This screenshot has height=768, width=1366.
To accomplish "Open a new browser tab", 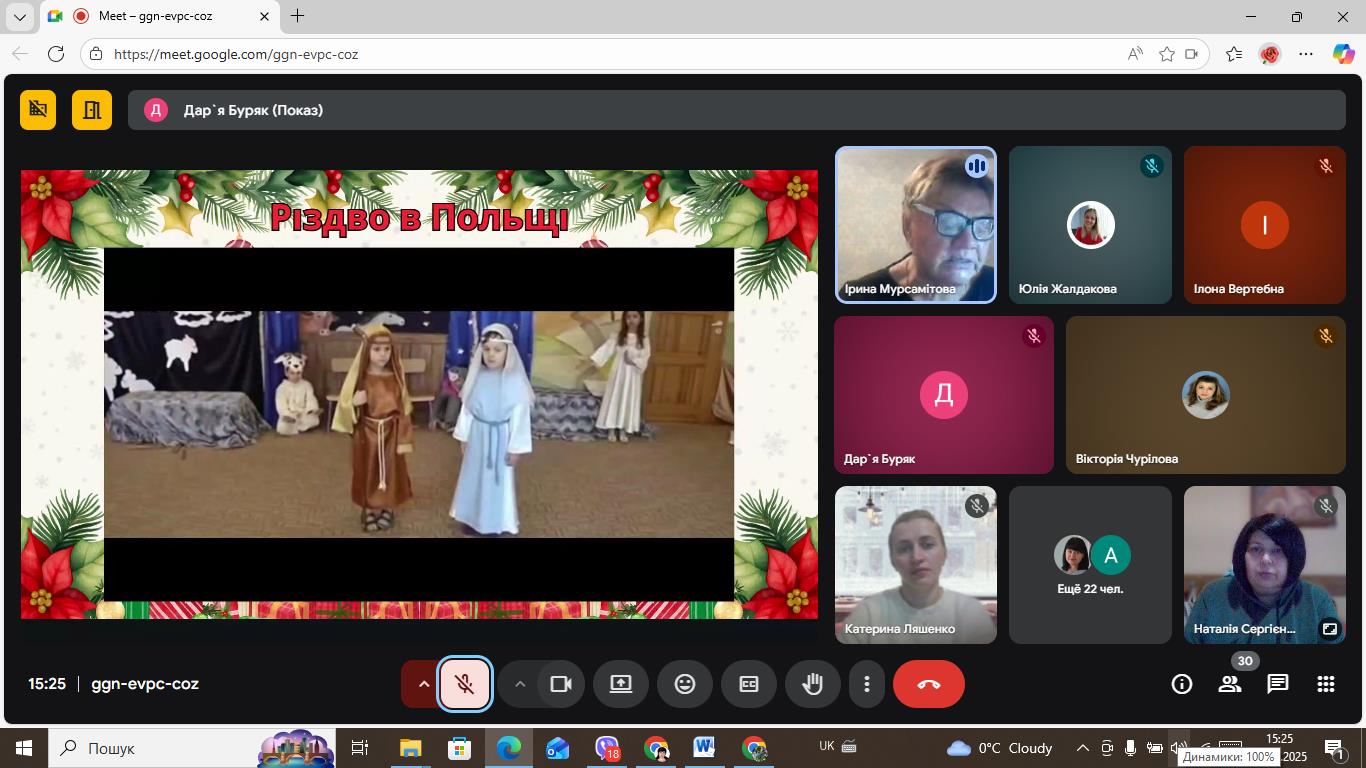I will coord(297,16).
